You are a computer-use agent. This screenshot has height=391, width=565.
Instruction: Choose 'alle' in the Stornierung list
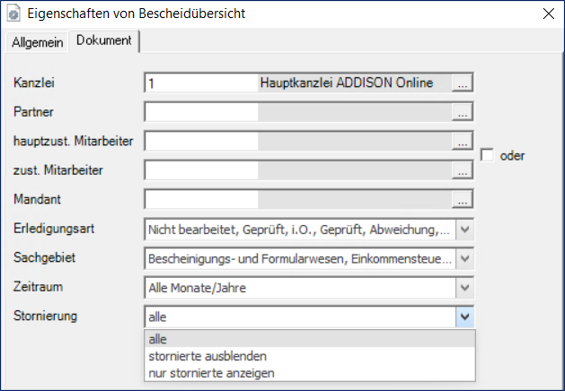pos(310,339)
